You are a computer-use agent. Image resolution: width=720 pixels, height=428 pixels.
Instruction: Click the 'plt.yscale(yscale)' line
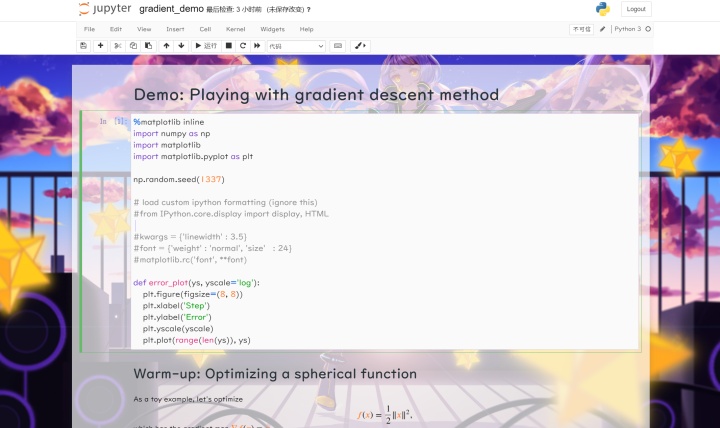(x=178, y=329)
